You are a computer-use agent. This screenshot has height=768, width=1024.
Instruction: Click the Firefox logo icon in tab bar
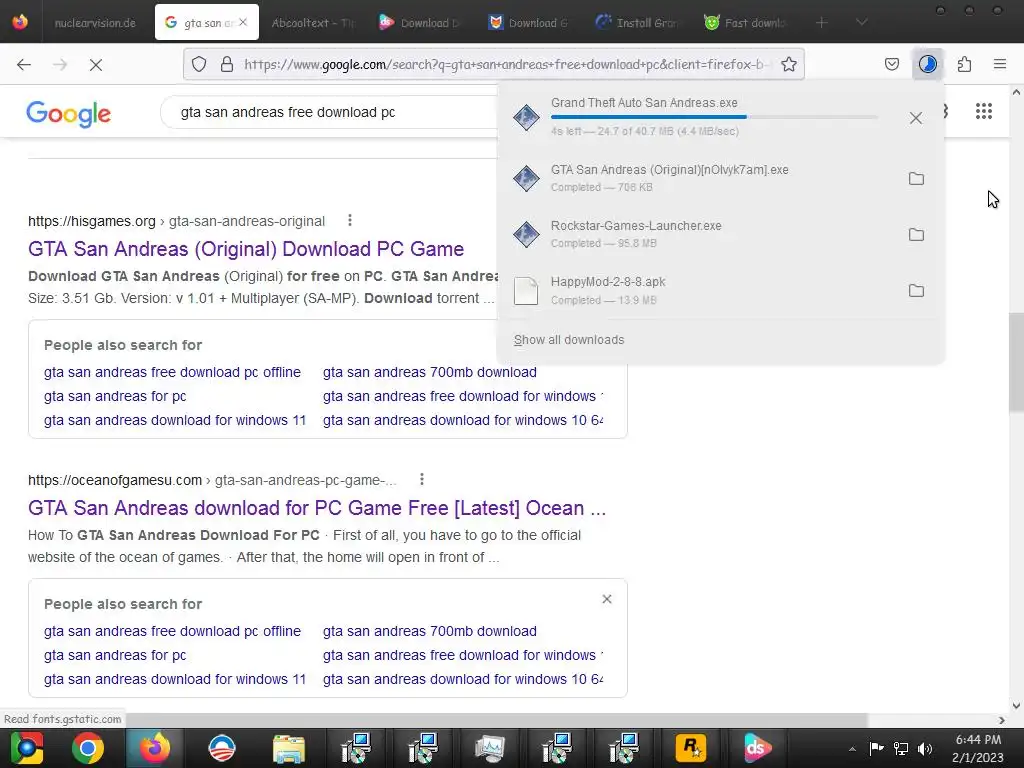pos(20,22)
